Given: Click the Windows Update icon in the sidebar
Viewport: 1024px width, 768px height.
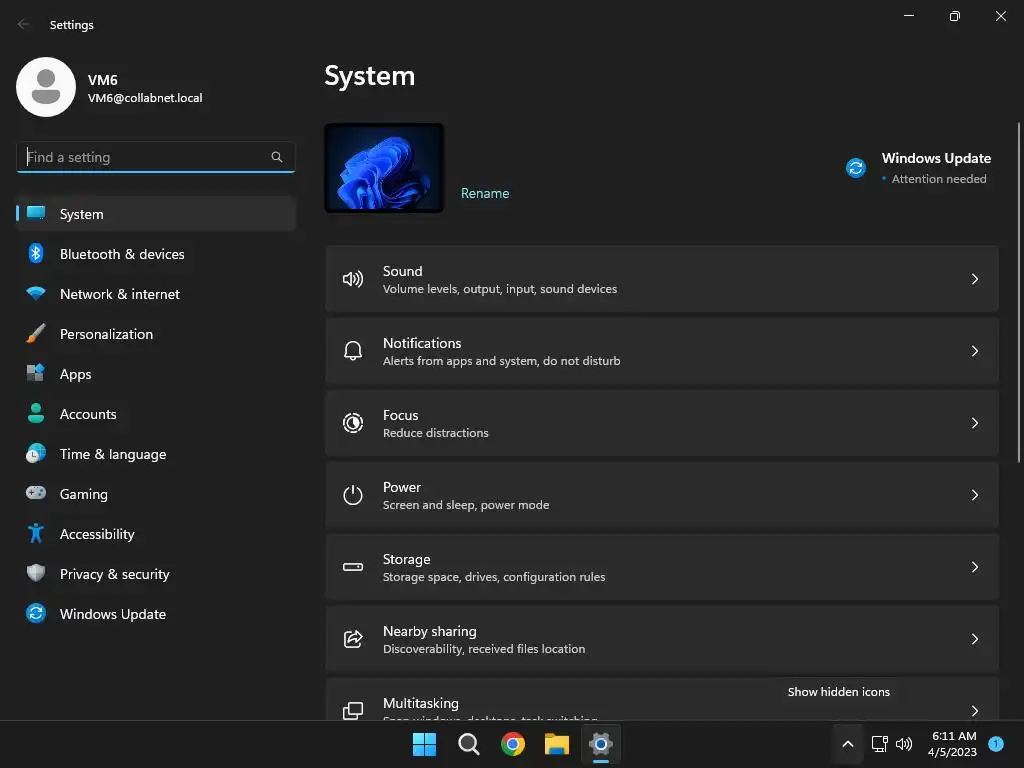Looking at the screenshot, I should pyautogui.click(x=36, y=613).
